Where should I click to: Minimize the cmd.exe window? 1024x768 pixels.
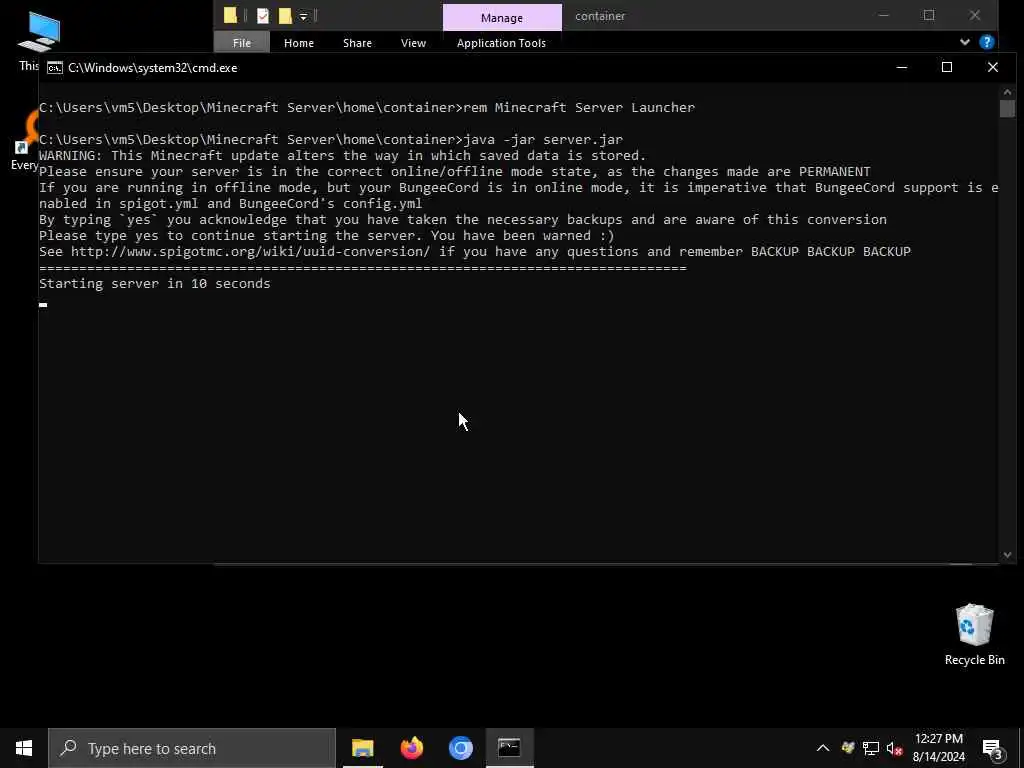pos(901,67)
